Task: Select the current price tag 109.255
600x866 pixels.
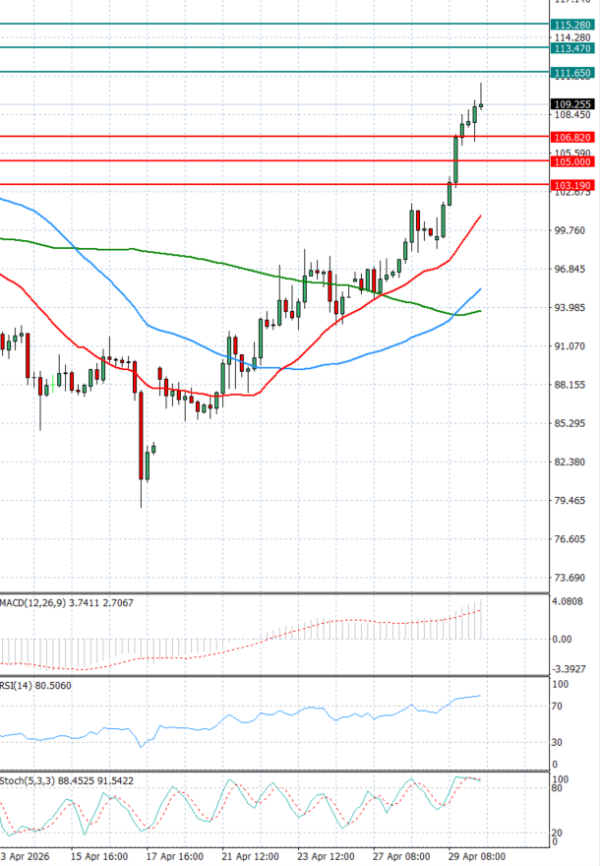Action: [x=574, y=103]
